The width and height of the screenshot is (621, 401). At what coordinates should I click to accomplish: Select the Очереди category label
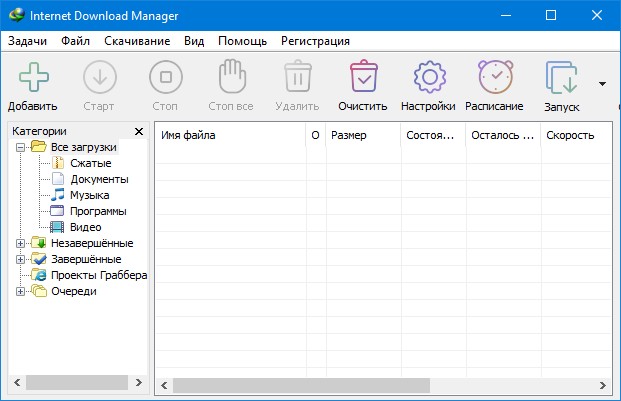(74, 291)
